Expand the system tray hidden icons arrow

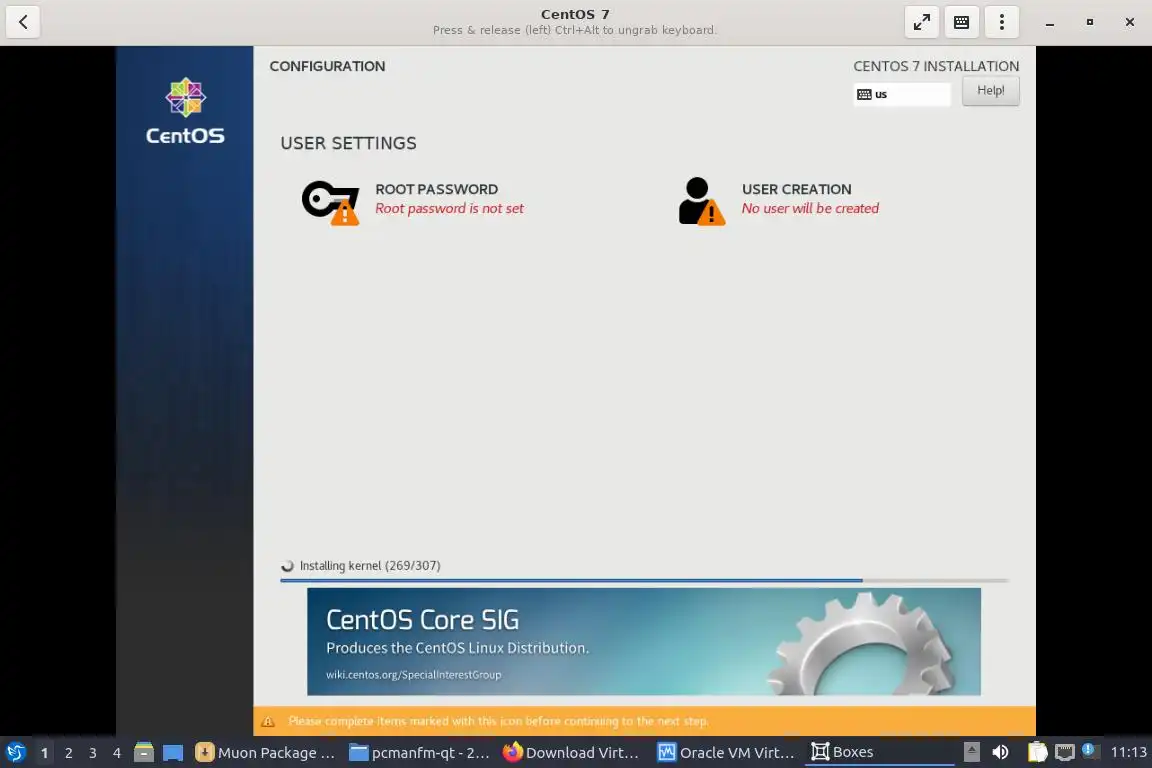[971, 752]
